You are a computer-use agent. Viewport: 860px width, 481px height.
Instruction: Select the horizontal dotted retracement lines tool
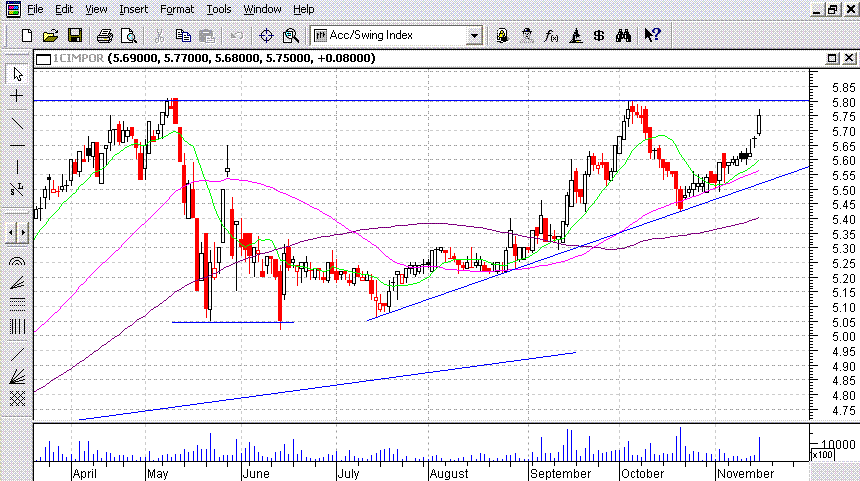[x=18, y=304]
